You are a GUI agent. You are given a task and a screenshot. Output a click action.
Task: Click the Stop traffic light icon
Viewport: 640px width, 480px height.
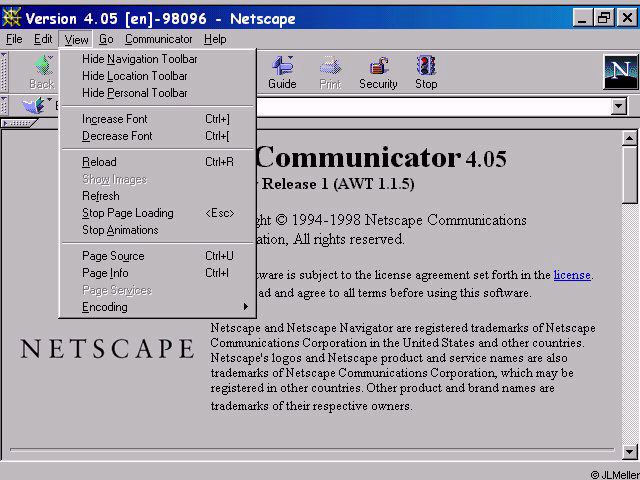click(x=426, y=73)
